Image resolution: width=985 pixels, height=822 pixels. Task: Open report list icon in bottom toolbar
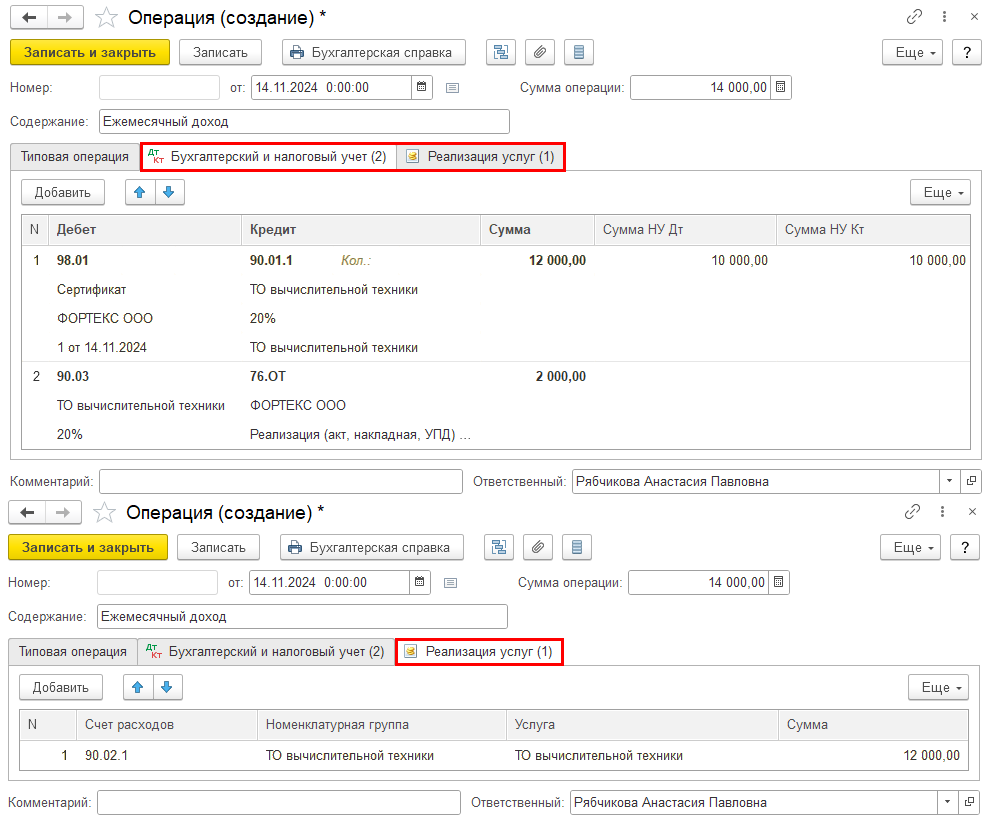click(x=577, y=548)
